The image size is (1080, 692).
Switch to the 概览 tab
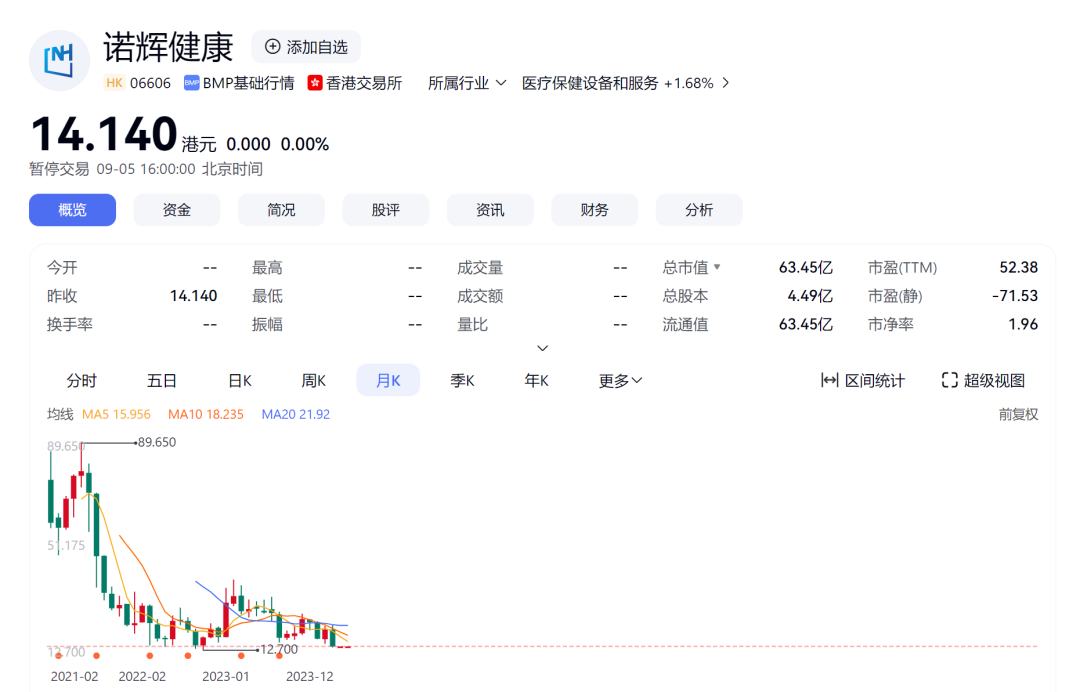(x=72, y=210)
